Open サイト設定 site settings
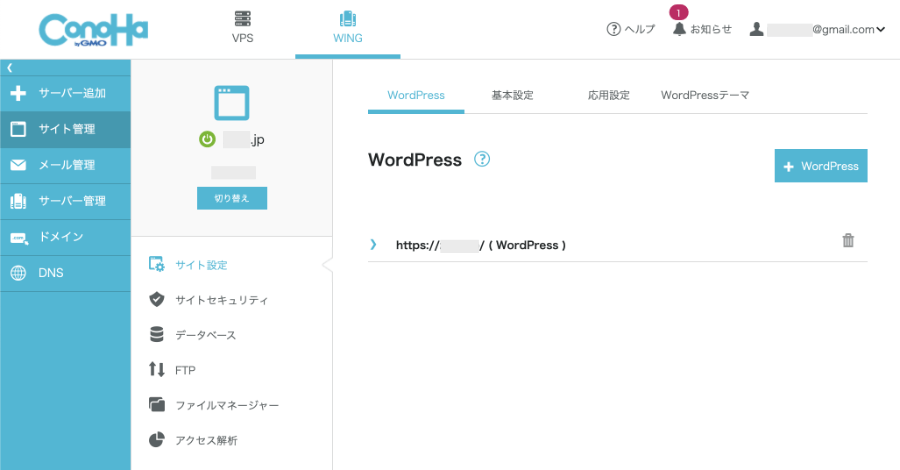The image size is (900, 470). [201, 265]
